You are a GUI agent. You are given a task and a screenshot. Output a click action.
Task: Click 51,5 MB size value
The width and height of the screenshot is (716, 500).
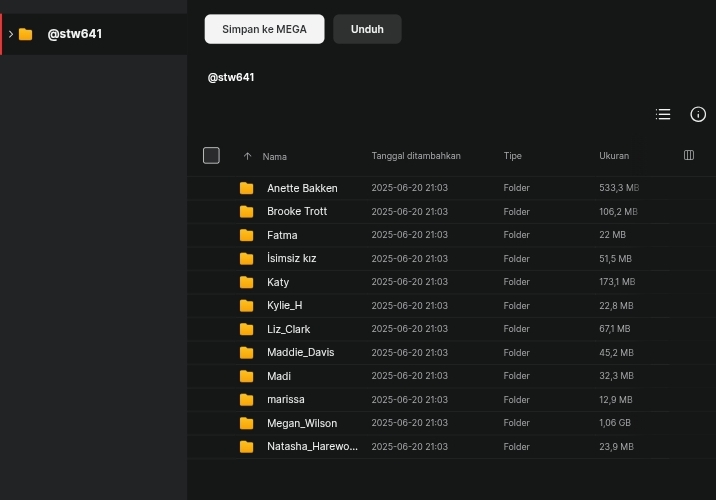point(616,258)
